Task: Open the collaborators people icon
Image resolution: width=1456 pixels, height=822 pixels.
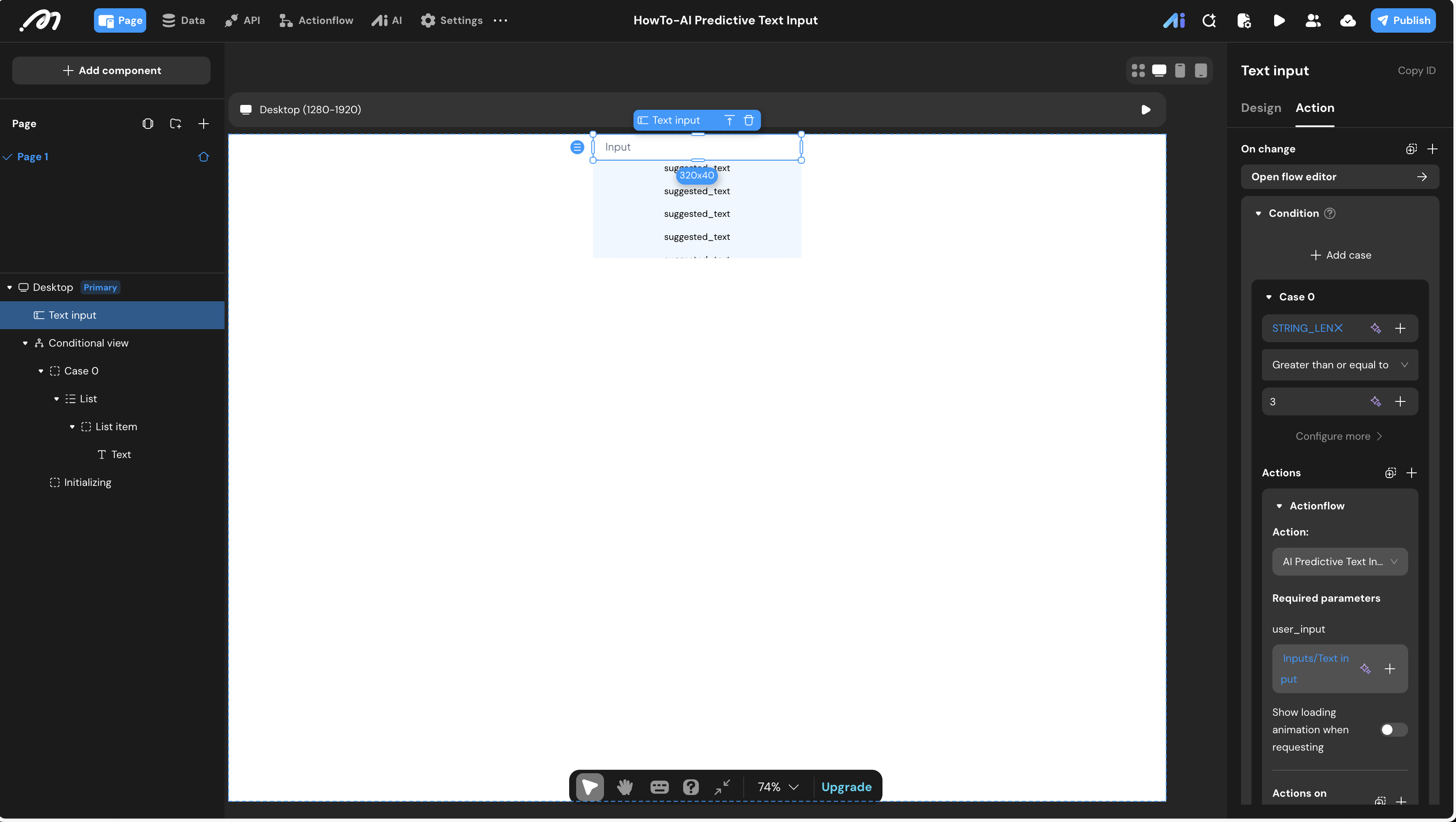Action: pyautogui.click(x=1313, y=21)
